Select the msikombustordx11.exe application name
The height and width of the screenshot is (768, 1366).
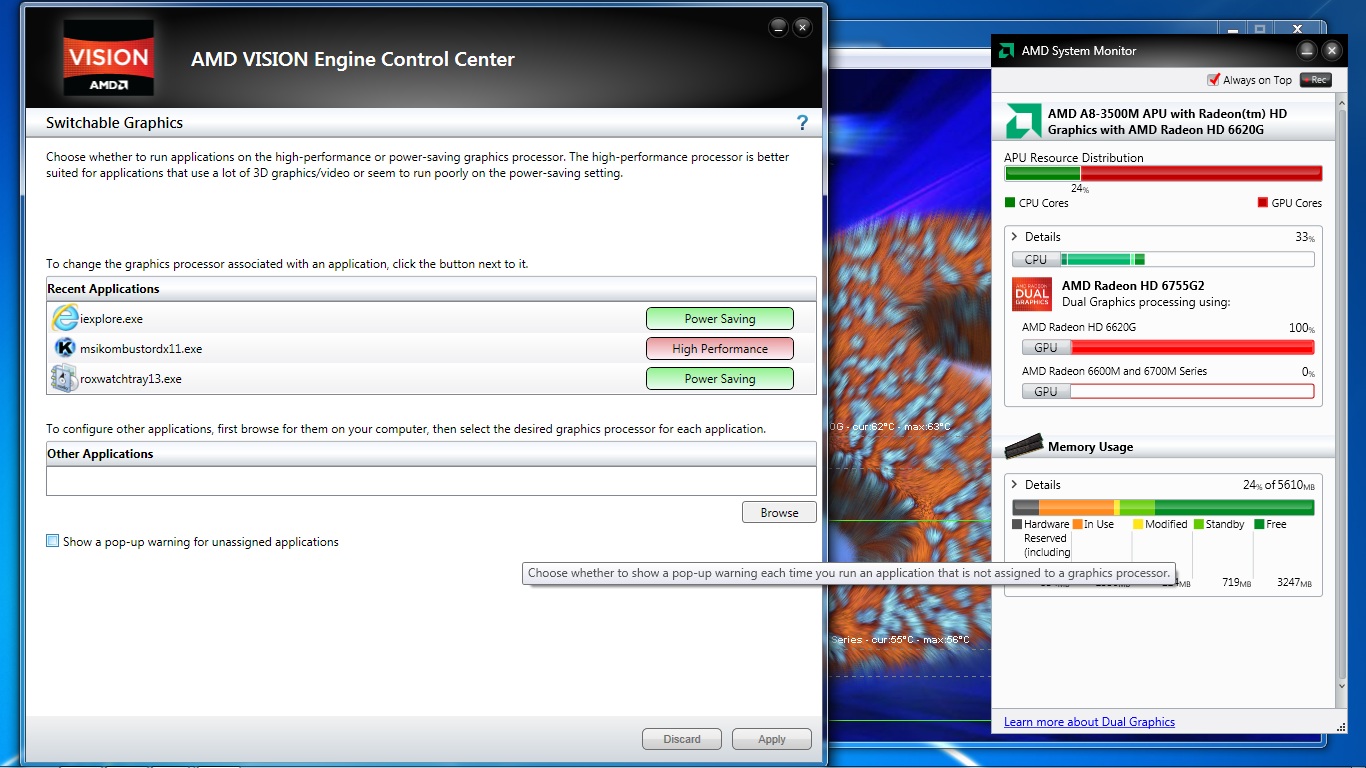(141, 349)
